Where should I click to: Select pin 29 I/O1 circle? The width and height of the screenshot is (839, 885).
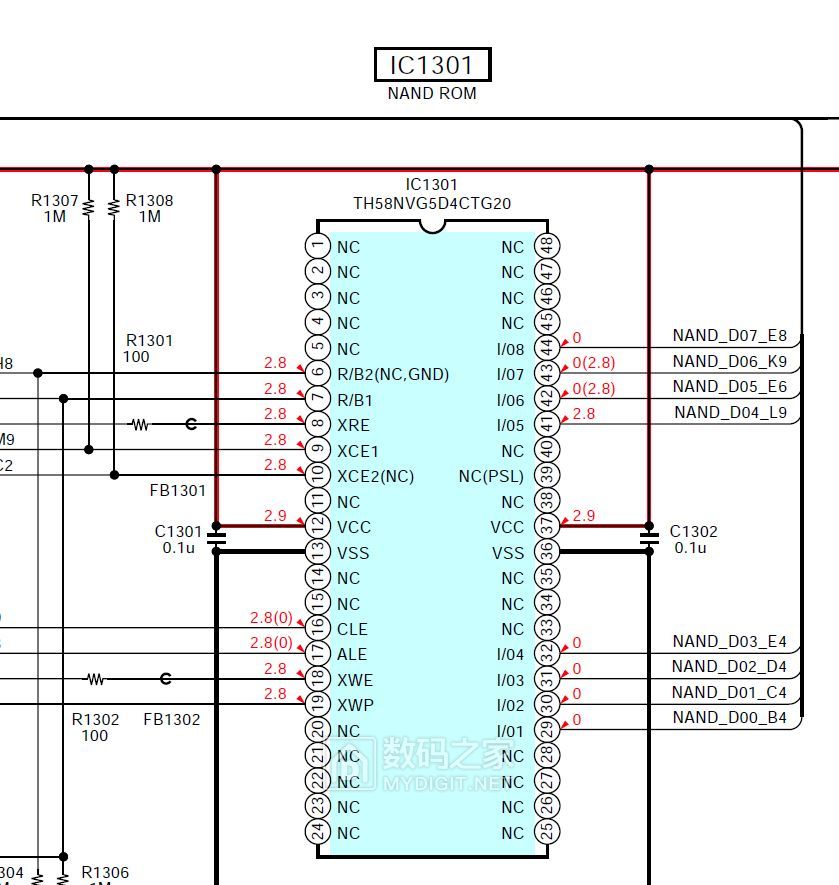click(547, 730)
